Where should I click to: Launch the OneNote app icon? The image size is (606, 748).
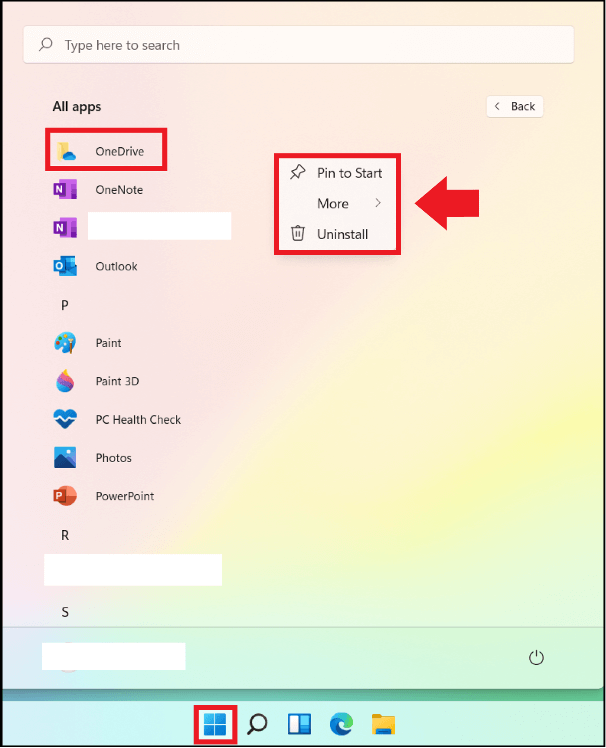click(x=65, y=189)
